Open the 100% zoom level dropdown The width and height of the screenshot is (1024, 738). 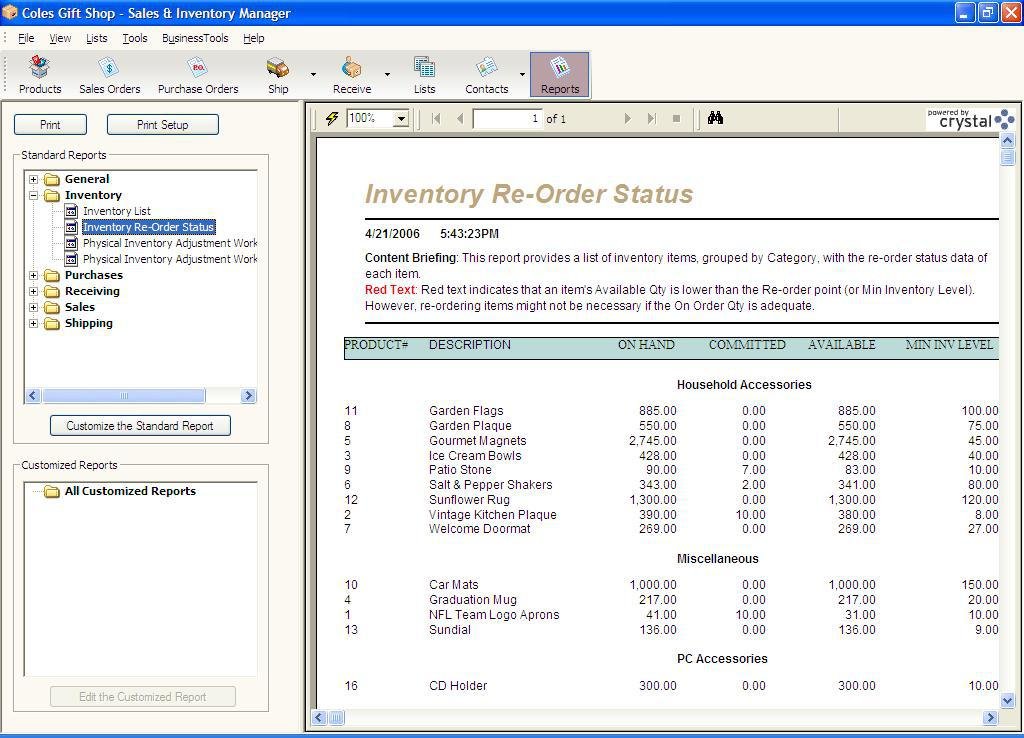(x=402, y=119)
